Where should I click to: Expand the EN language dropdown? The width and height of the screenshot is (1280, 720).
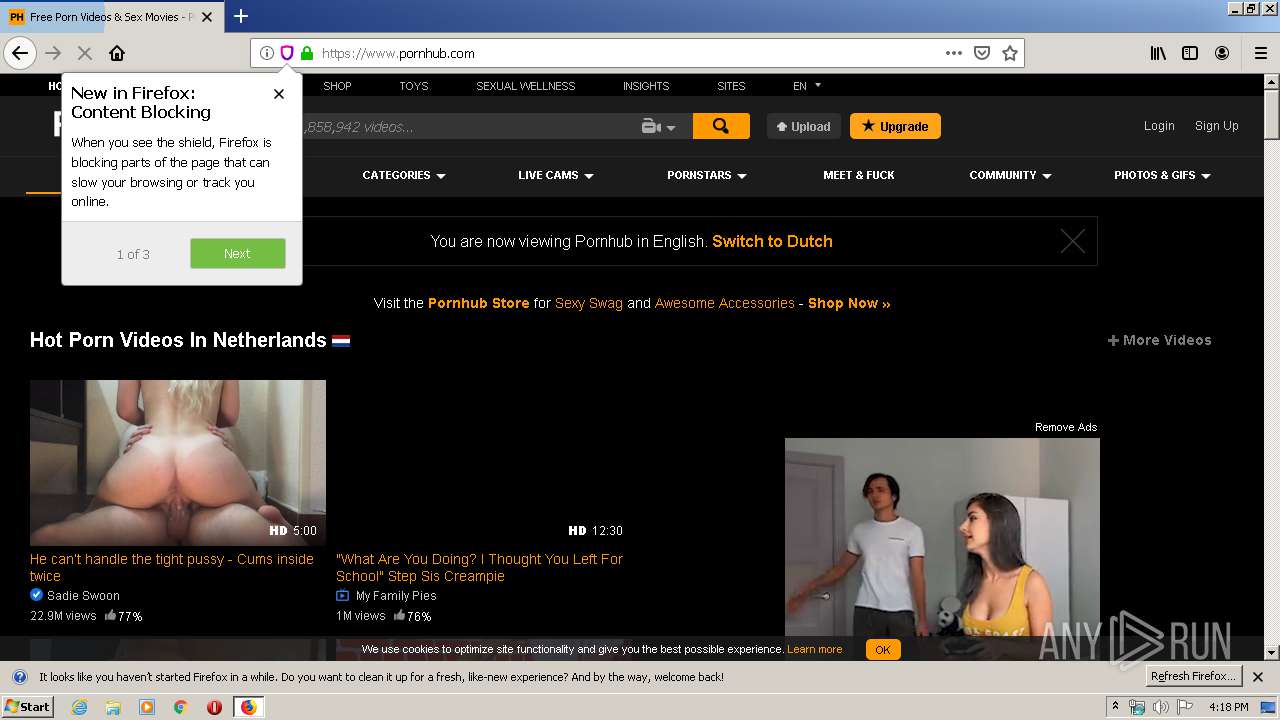coord(807,86)
